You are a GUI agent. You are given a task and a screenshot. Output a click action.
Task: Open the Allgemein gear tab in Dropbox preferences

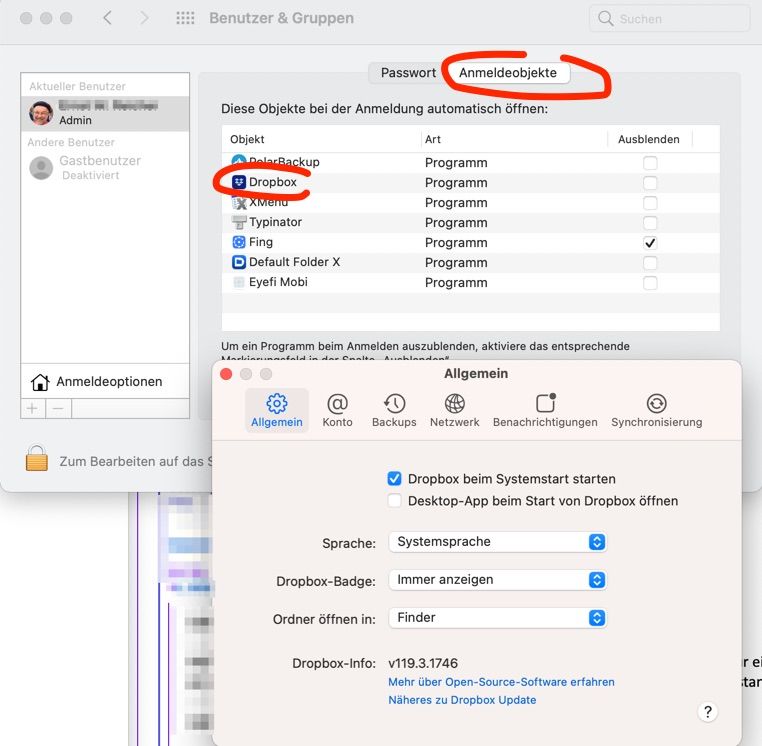[x=277, y=411]
